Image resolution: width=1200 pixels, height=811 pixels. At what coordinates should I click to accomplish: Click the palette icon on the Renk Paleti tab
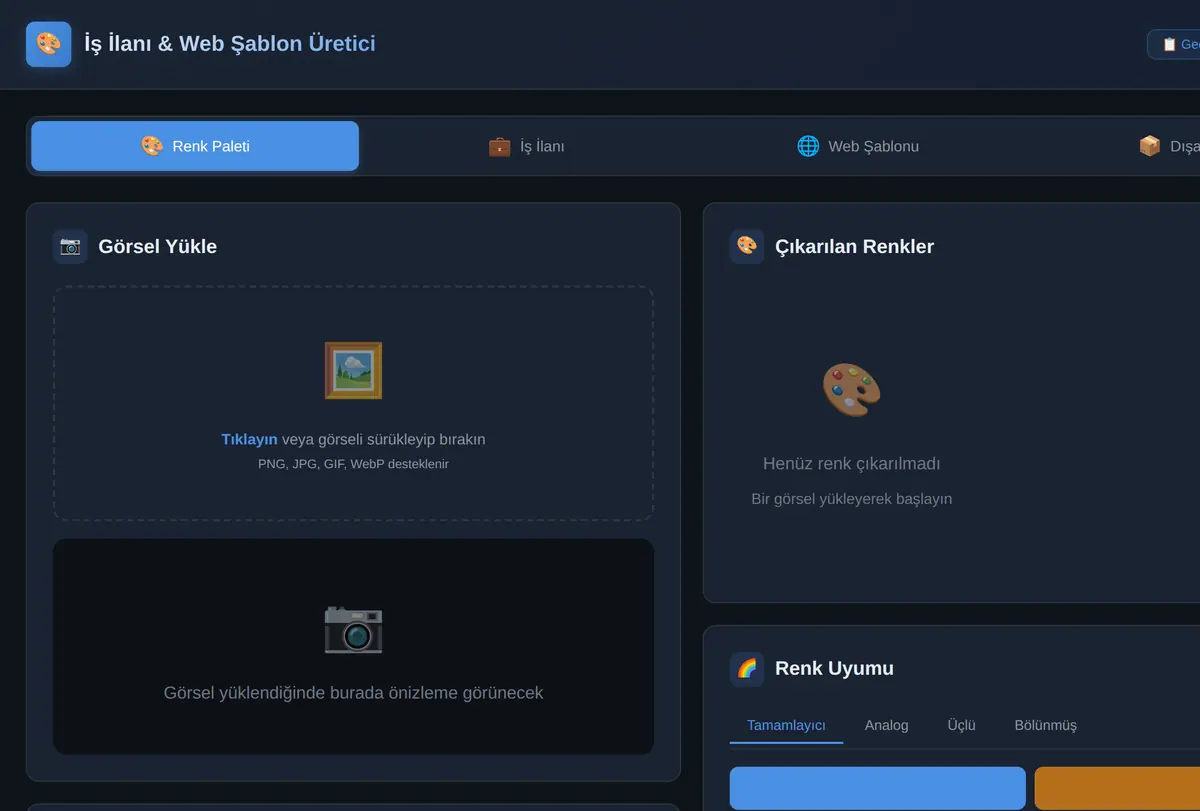[x=152, y=146]
